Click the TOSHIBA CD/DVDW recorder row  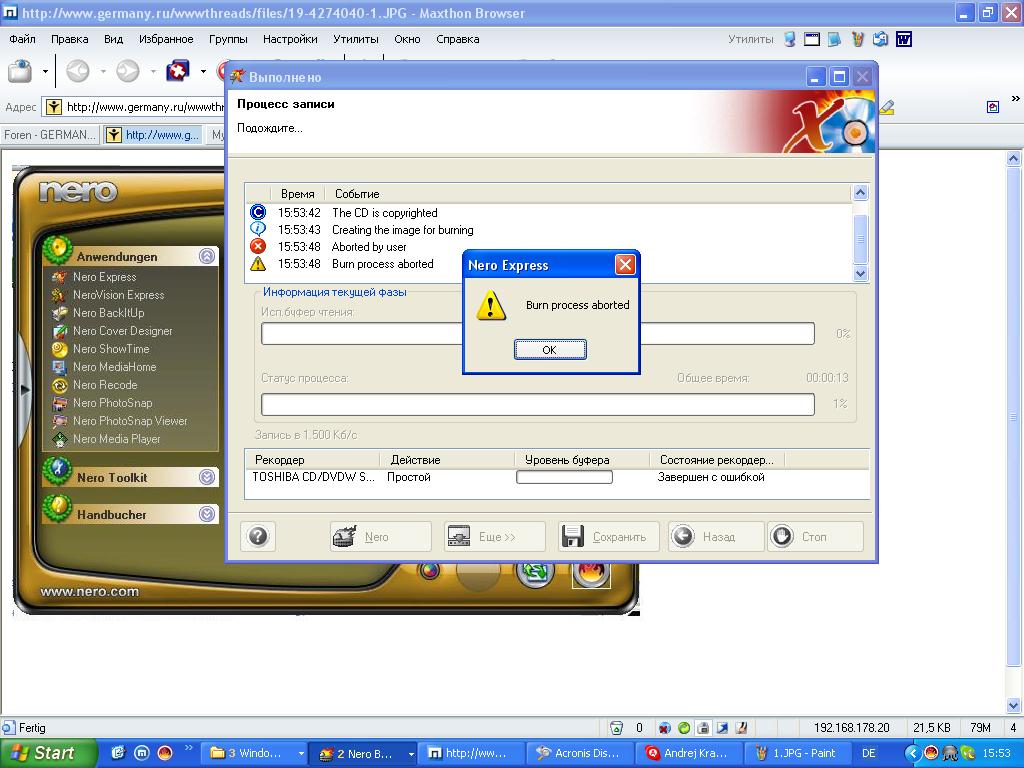click(x=556, y=477)
